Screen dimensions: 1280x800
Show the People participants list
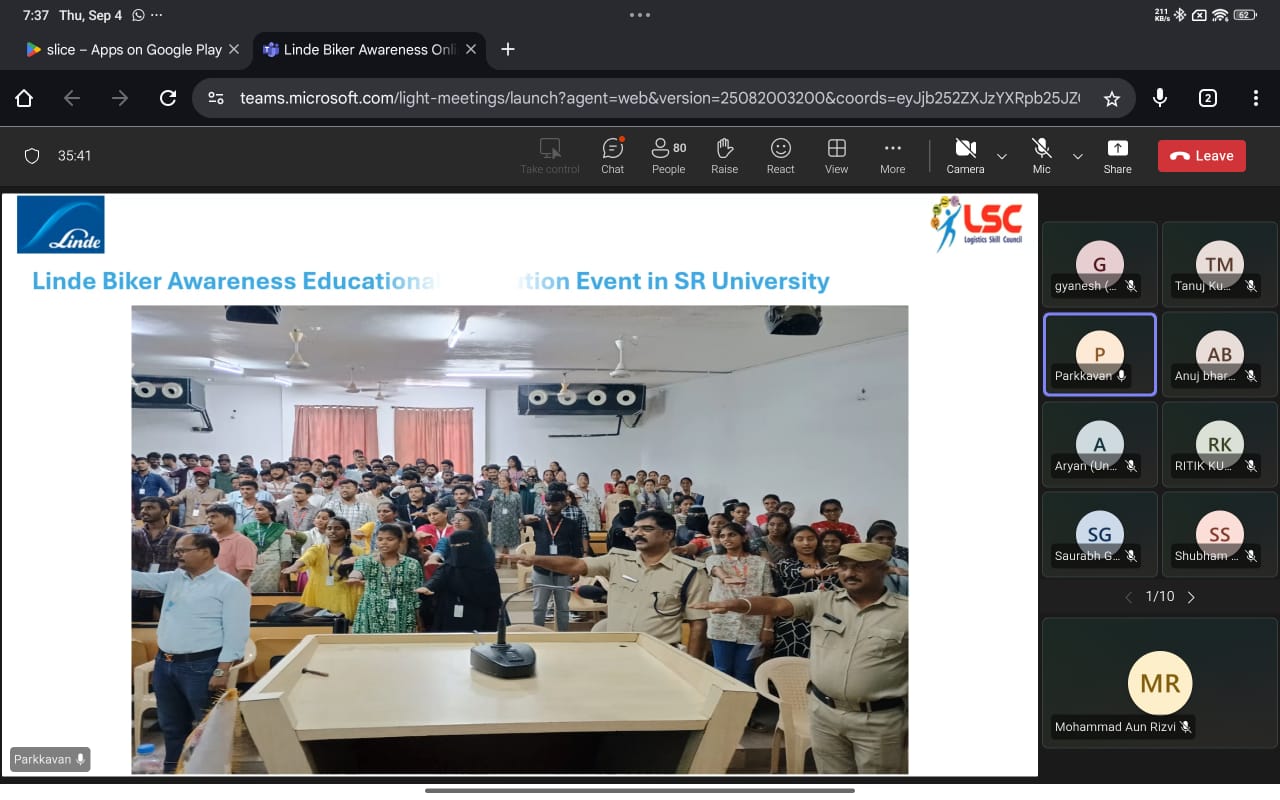tap(668, 155)
